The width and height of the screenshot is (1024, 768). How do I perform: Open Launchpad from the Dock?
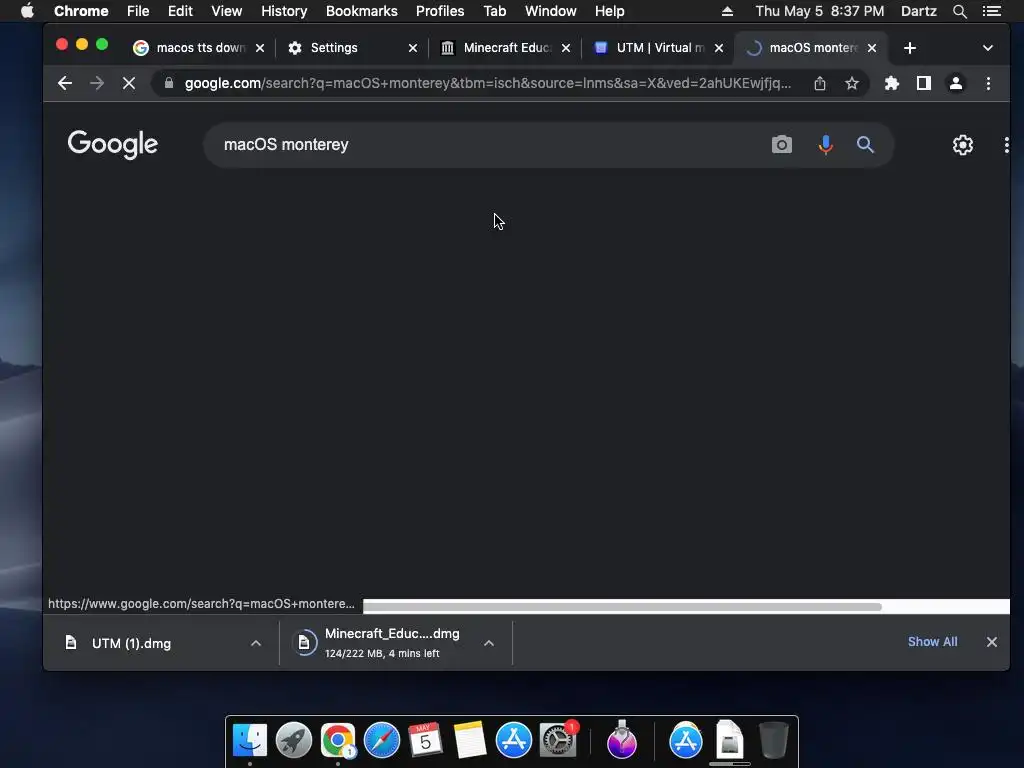294,741
